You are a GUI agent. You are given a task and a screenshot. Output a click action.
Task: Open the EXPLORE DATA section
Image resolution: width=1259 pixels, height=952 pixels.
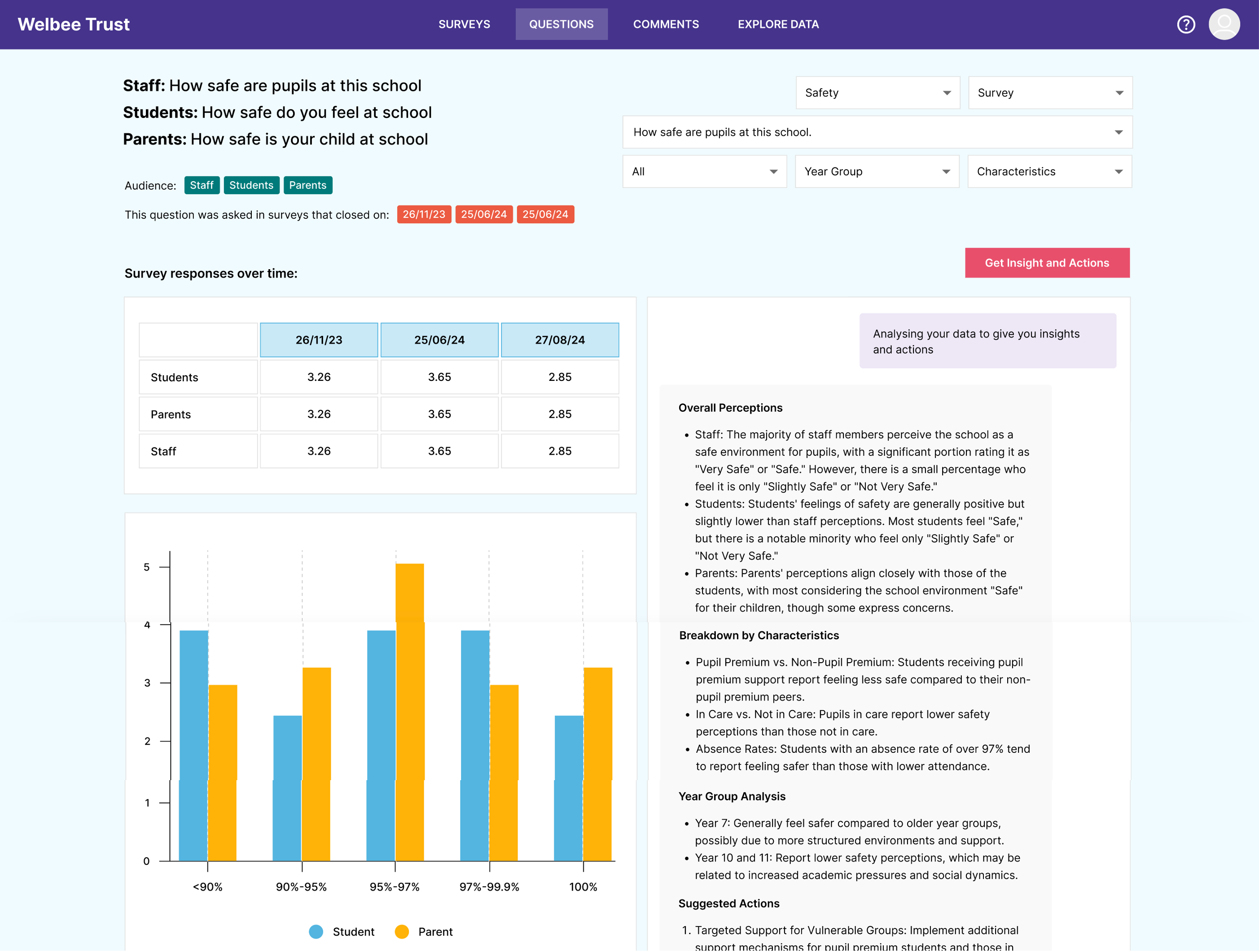(x=778, y=24)
